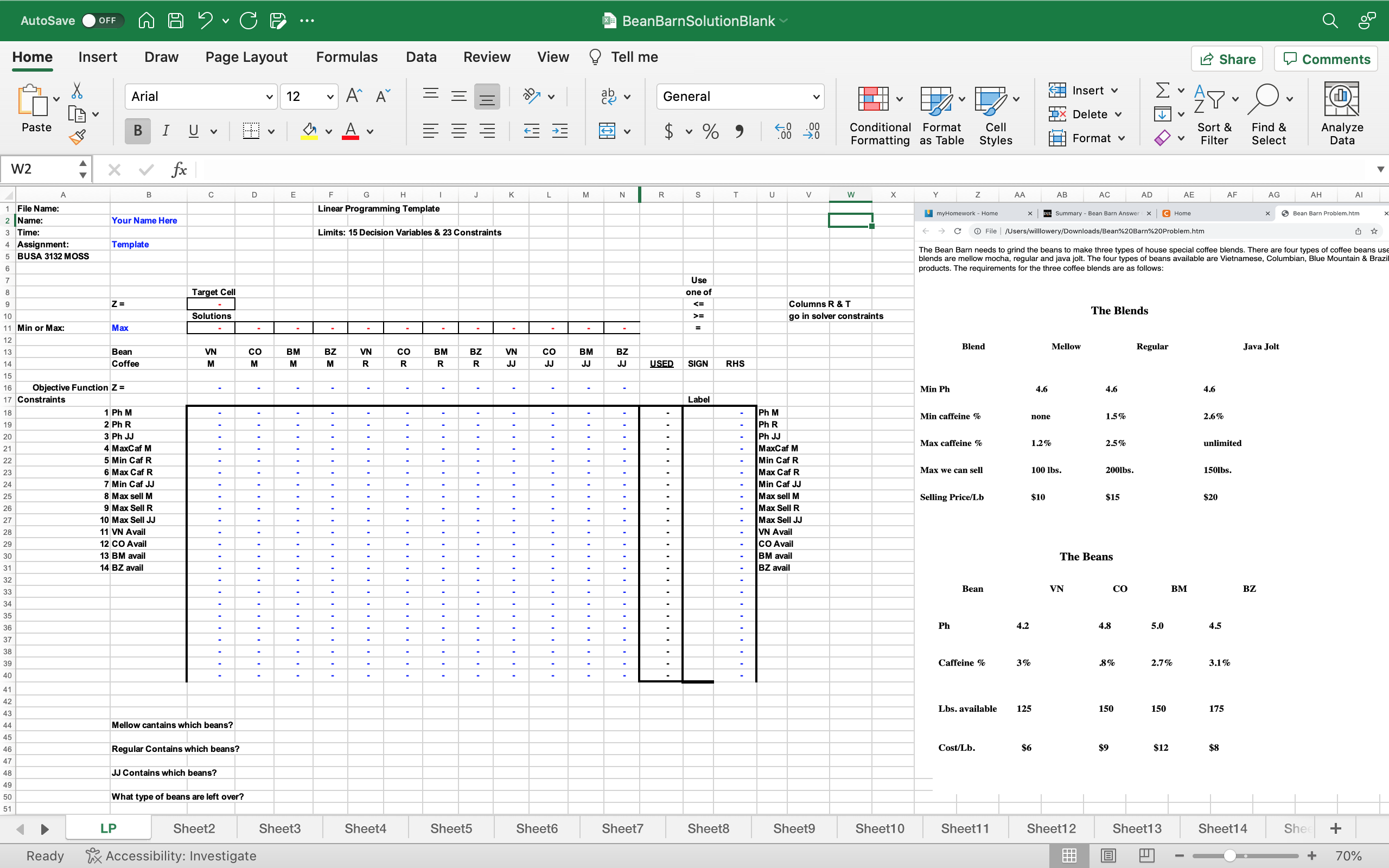Image resolution: width=1389 pixels, height=868 pixels.
Task: Switch to the Sheet5 tab
Action: [x=451, y=828]
